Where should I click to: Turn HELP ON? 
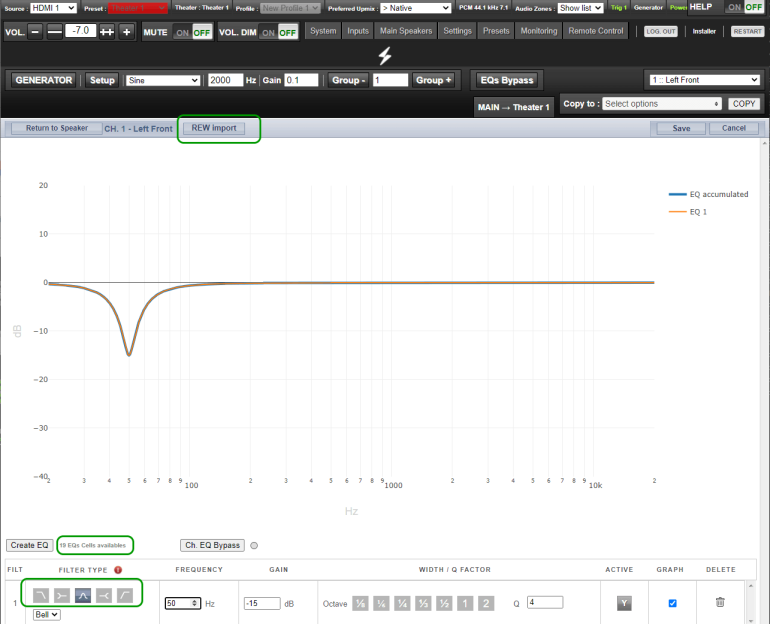click(x=735, y=7)
